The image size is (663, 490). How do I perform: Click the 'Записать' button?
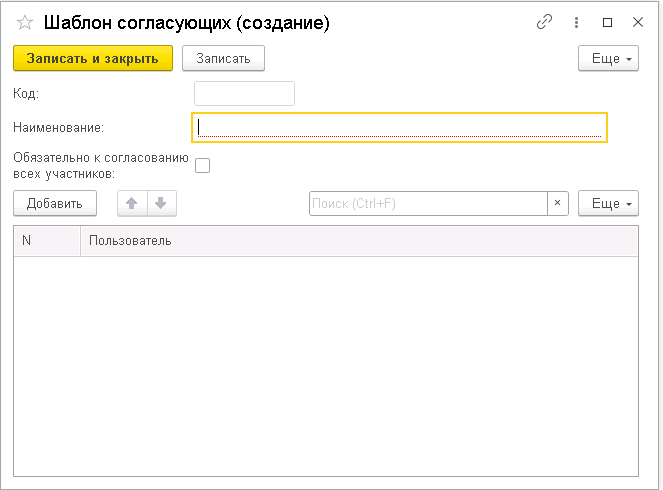pyautogui.click(x=223, y=58)
